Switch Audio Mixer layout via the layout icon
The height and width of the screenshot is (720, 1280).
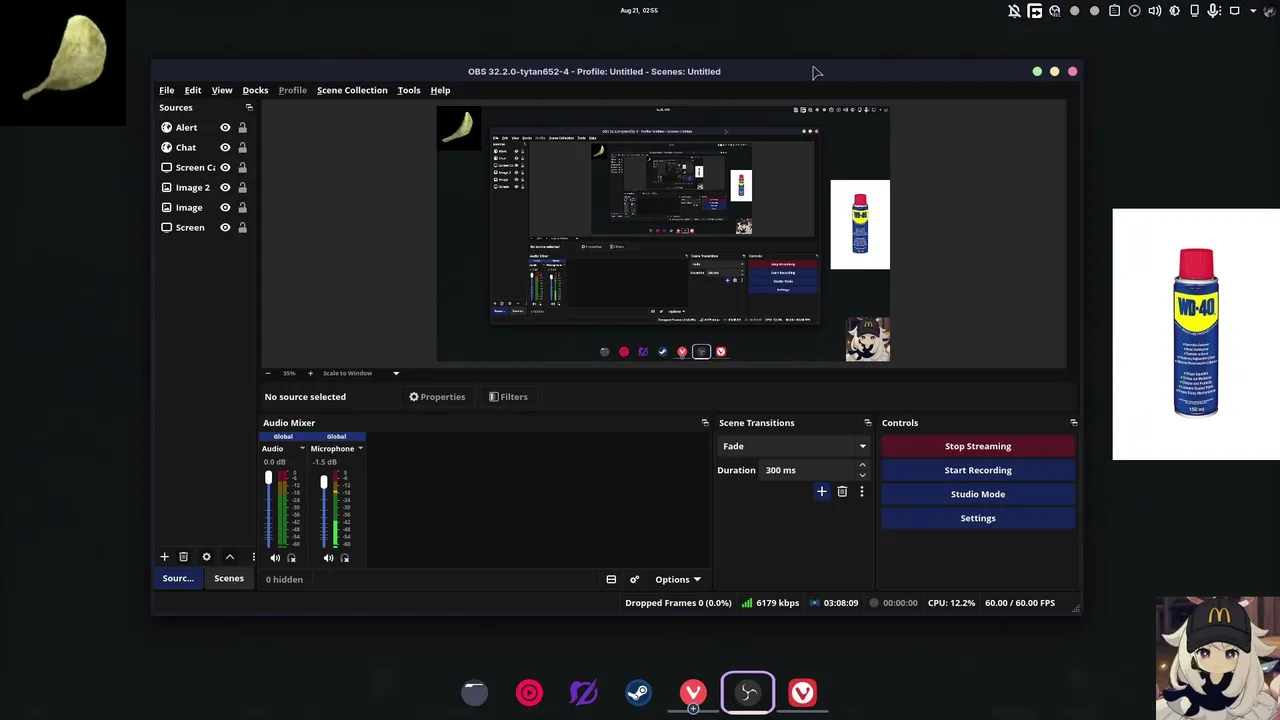point(611,579)
